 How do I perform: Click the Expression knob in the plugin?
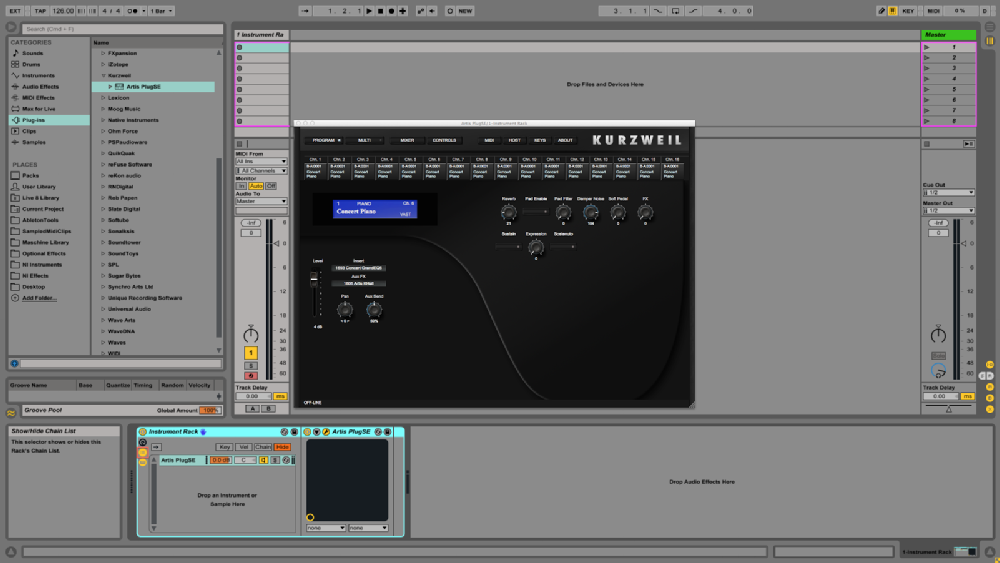(x=535, y=247)
